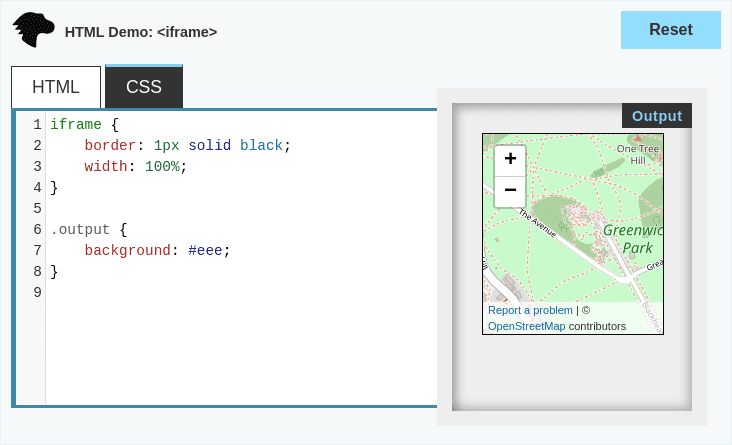732x445 pixels.
Task: Click the word 'contributors' in map attribution
Action: (597, 326)
